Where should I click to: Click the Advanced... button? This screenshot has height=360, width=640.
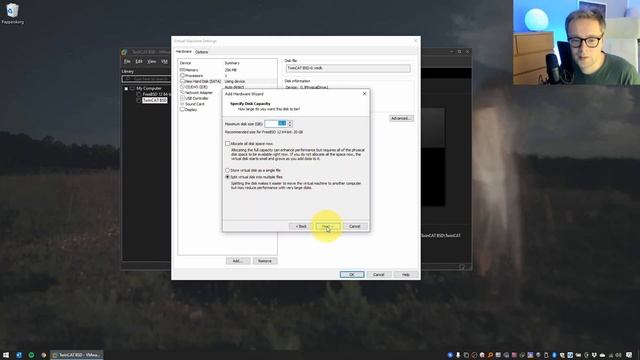pos(401,118)
